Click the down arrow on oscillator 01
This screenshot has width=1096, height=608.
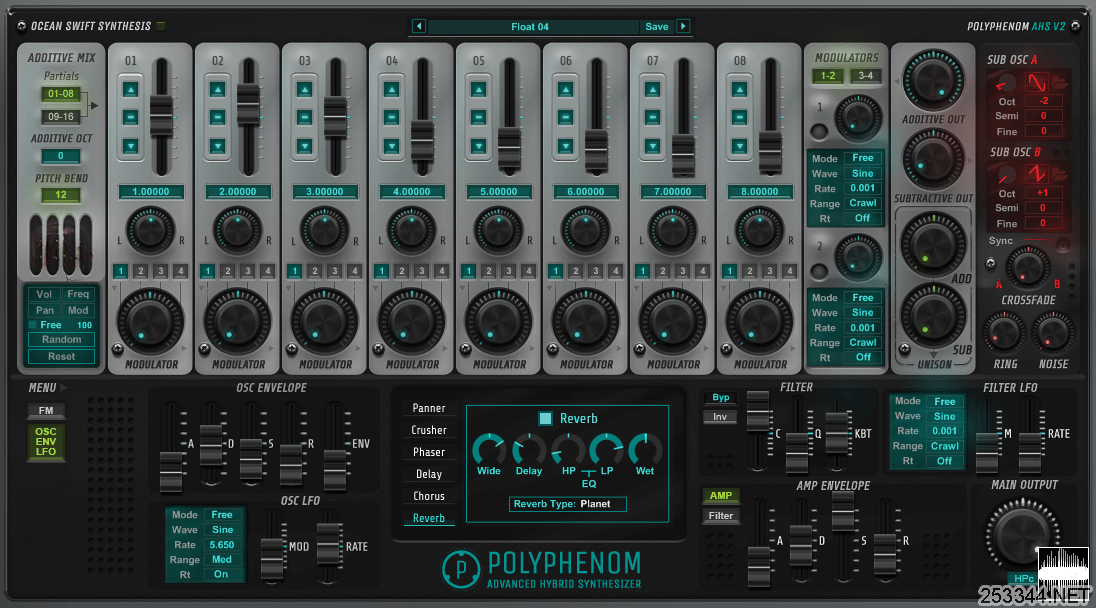(x=131, y=146)
